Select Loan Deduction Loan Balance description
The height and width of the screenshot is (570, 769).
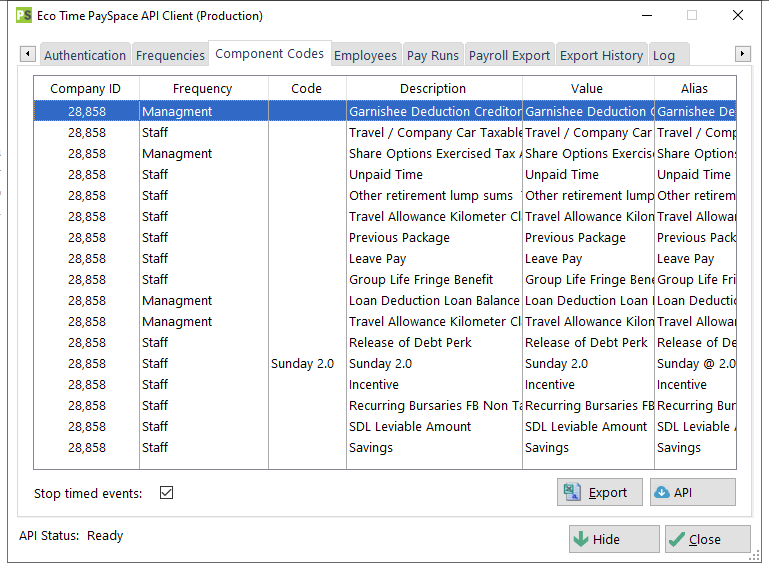(435, 300)
